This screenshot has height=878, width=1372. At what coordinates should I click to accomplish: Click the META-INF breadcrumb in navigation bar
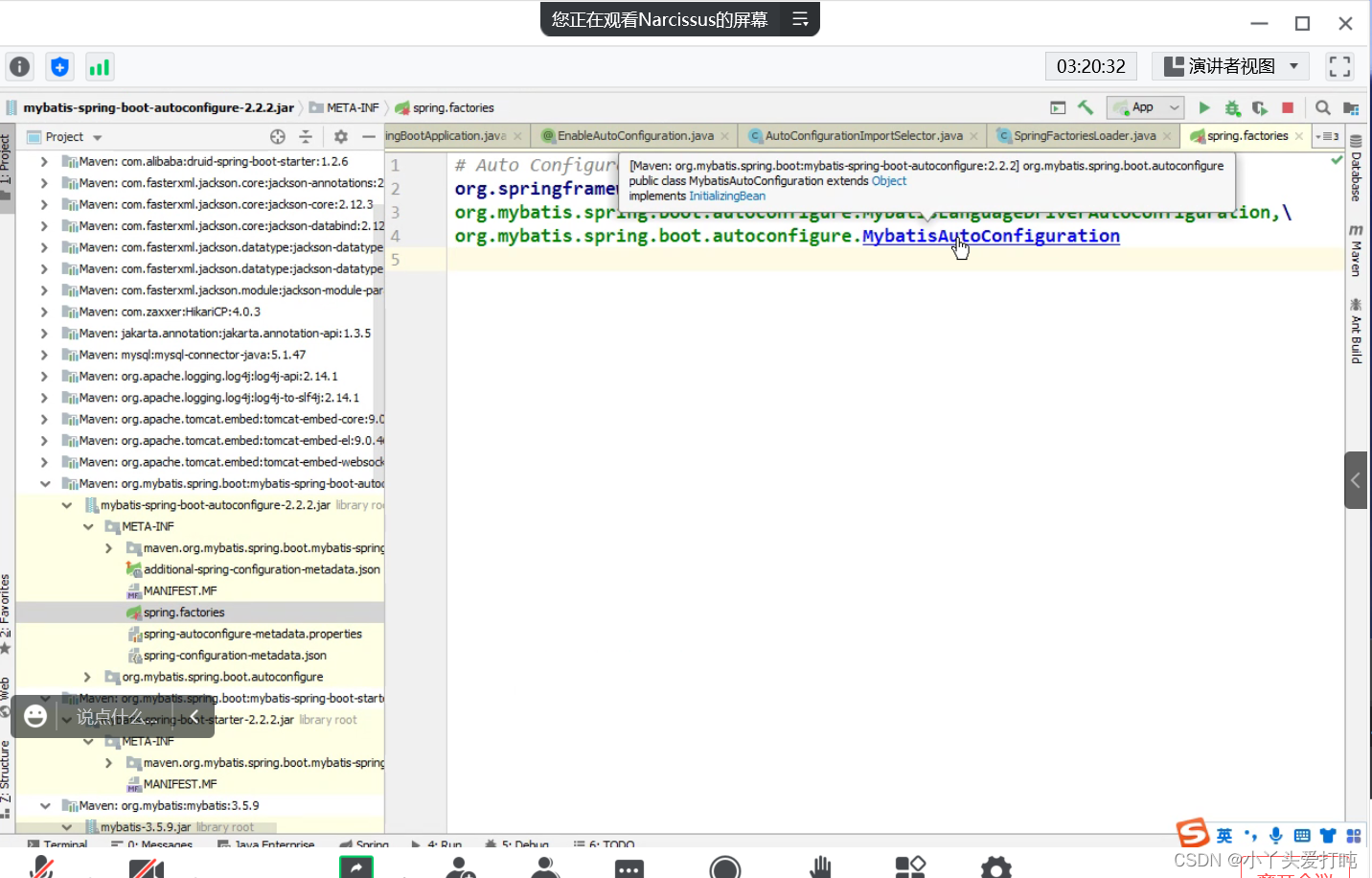click(x=344, y=107)
